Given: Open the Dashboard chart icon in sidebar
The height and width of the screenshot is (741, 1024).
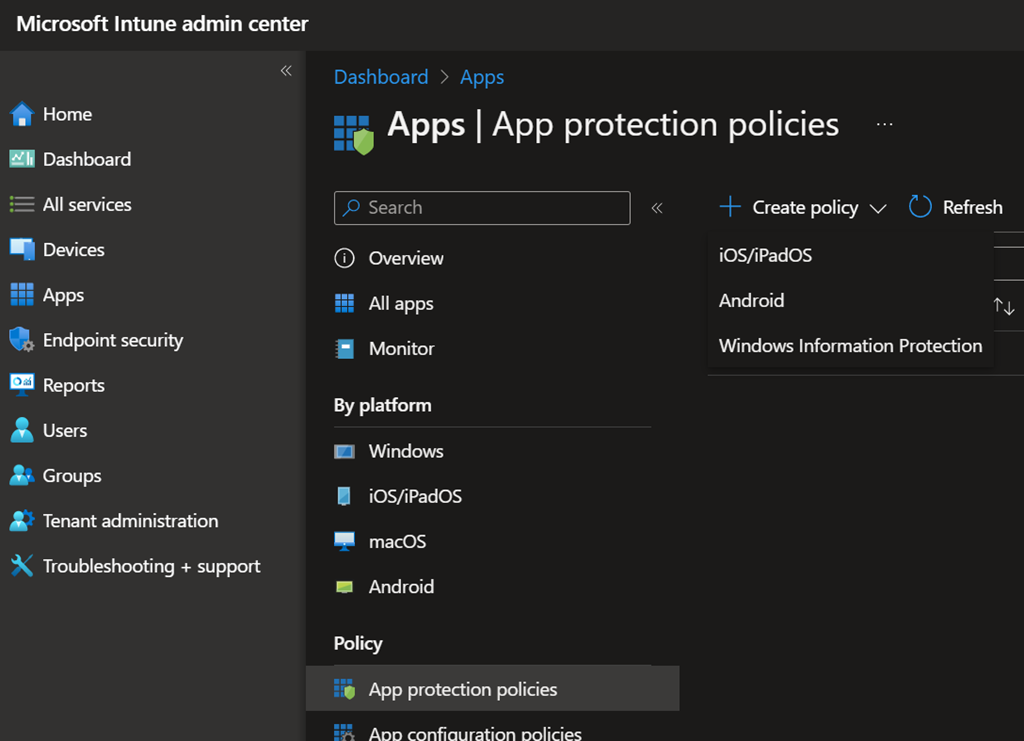Looking at the screenshot, I should pos(22,159).
